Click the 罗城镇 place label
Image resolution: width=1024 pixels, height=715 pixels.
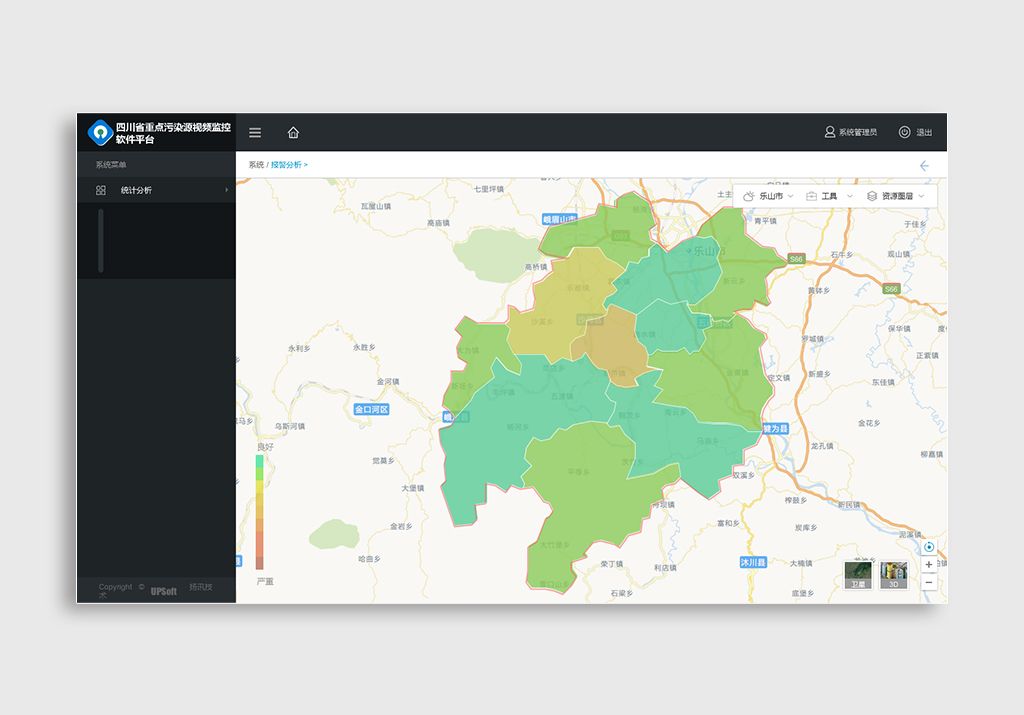pos(812,339)
